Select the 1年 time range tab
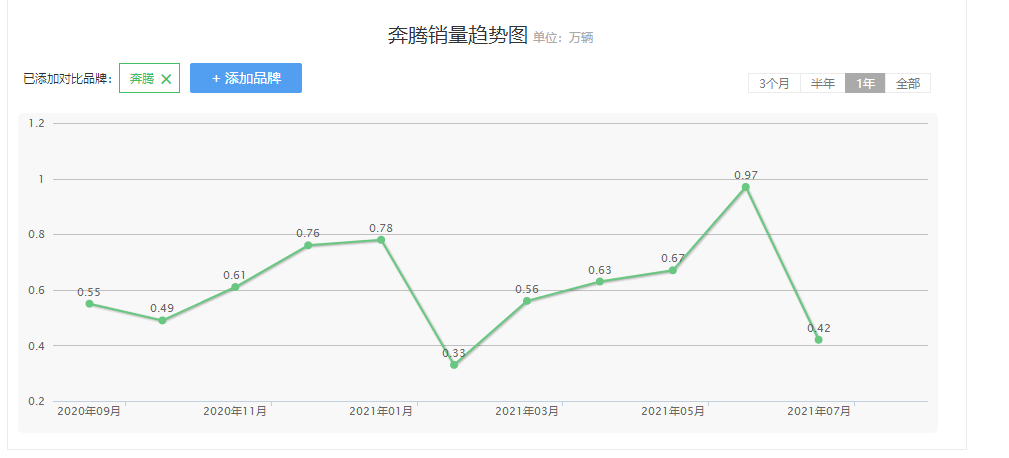1009x458 pixels. 865,83
